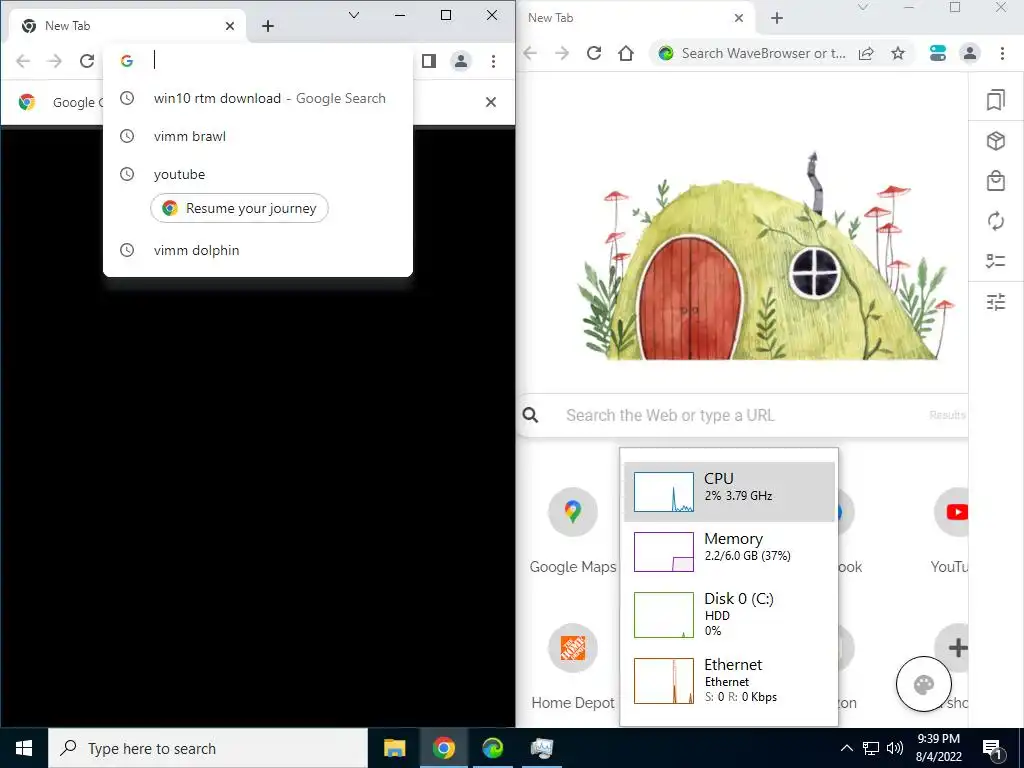Dismiss the Google Chrome infobar
The height and width of the screenshot is (768, 1024).
click(x=491, y=102)
